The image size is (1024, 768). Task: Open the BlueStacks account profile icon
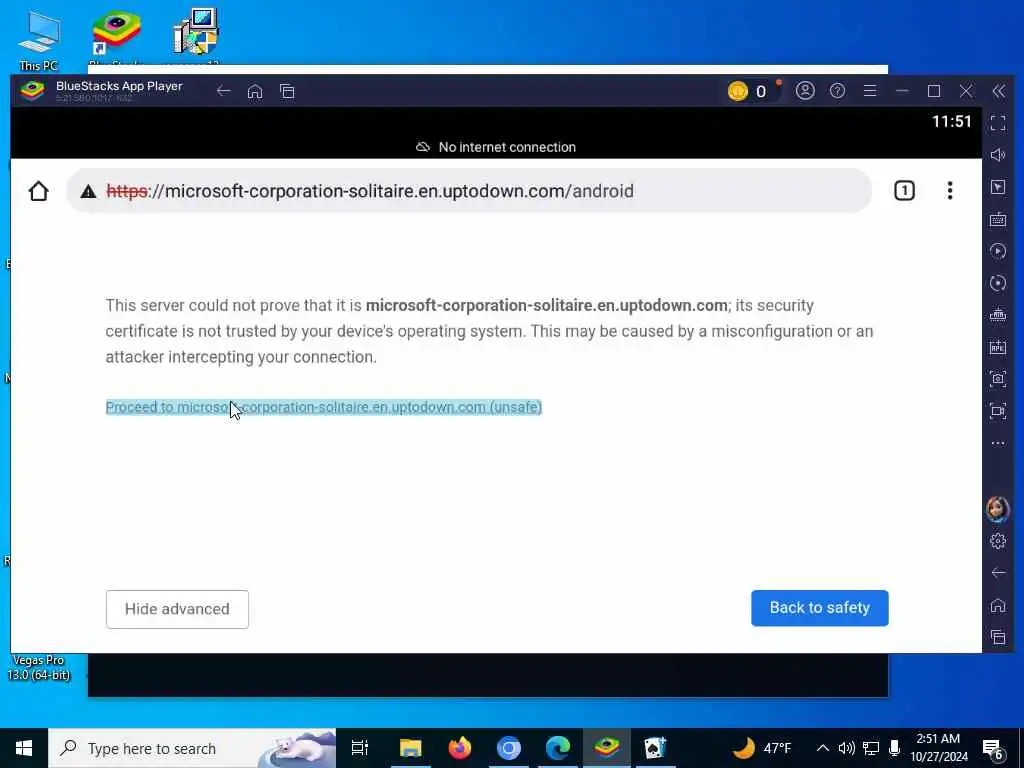point(805,91)
